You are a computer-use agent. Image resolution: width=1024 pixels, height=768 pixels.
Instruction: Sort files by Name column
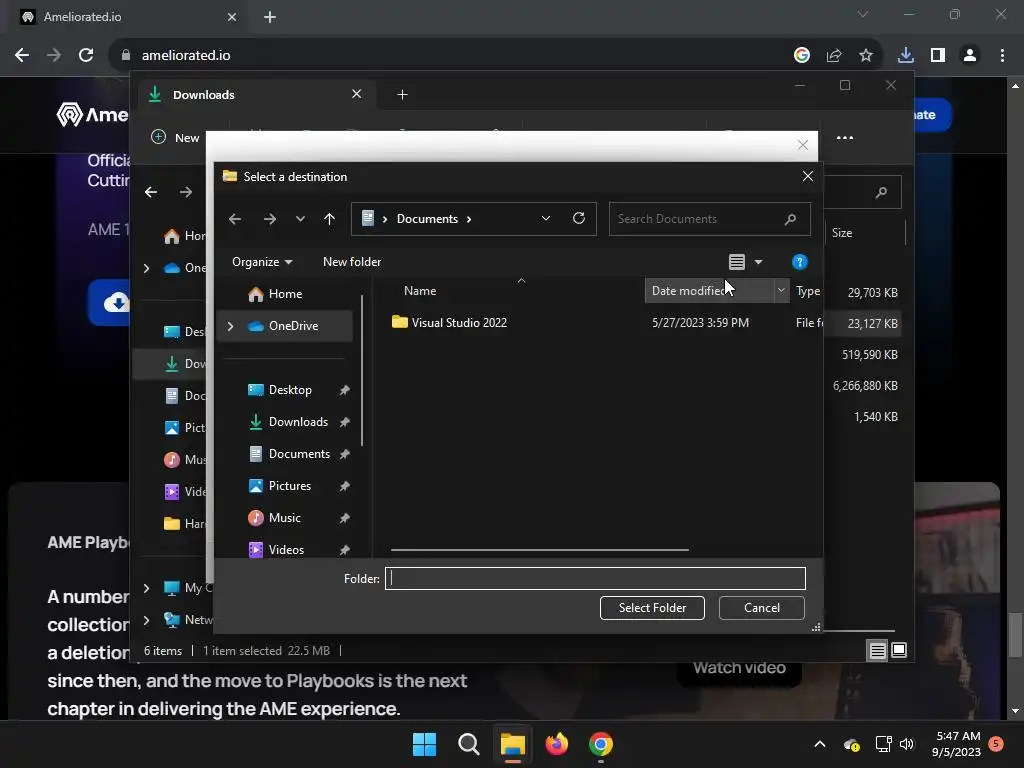(x=420, y=291)
